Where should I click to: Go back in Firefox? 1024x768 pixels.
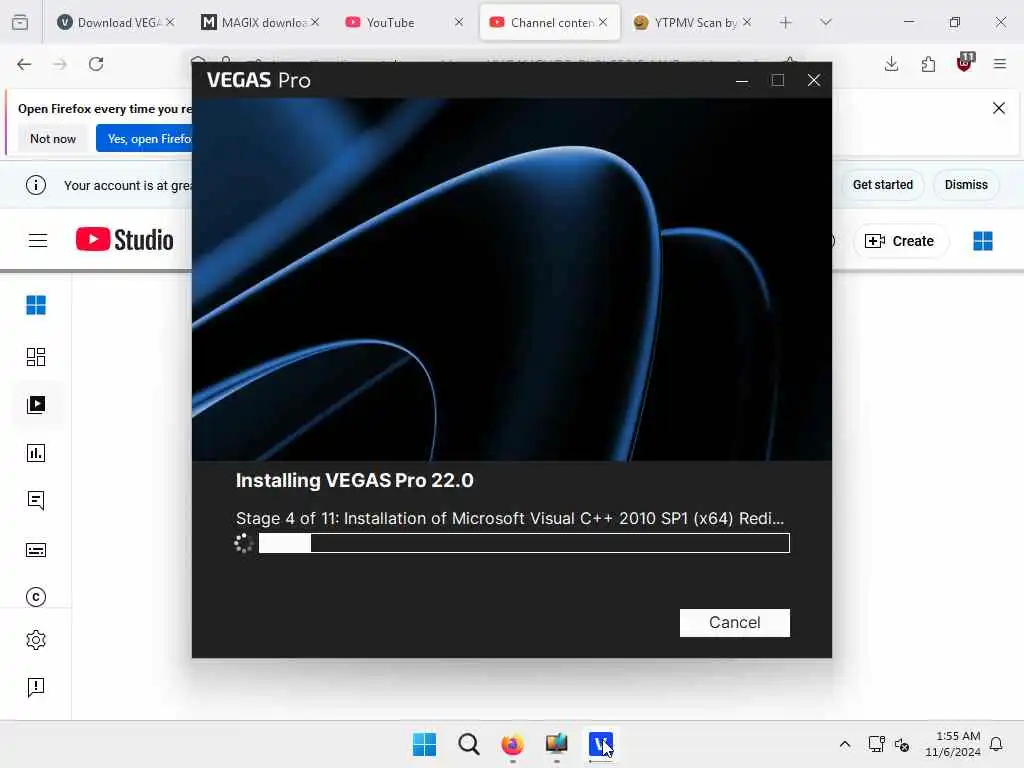(24, 64)
